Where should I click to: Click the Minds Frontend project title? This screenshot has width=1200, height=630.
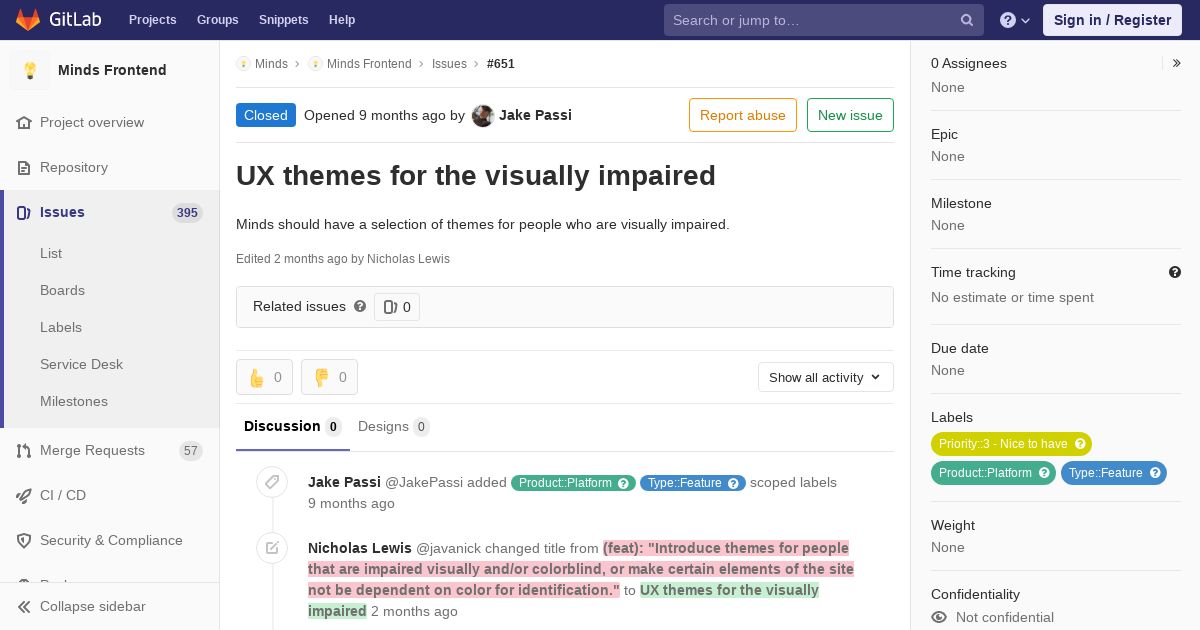[112, 70]
